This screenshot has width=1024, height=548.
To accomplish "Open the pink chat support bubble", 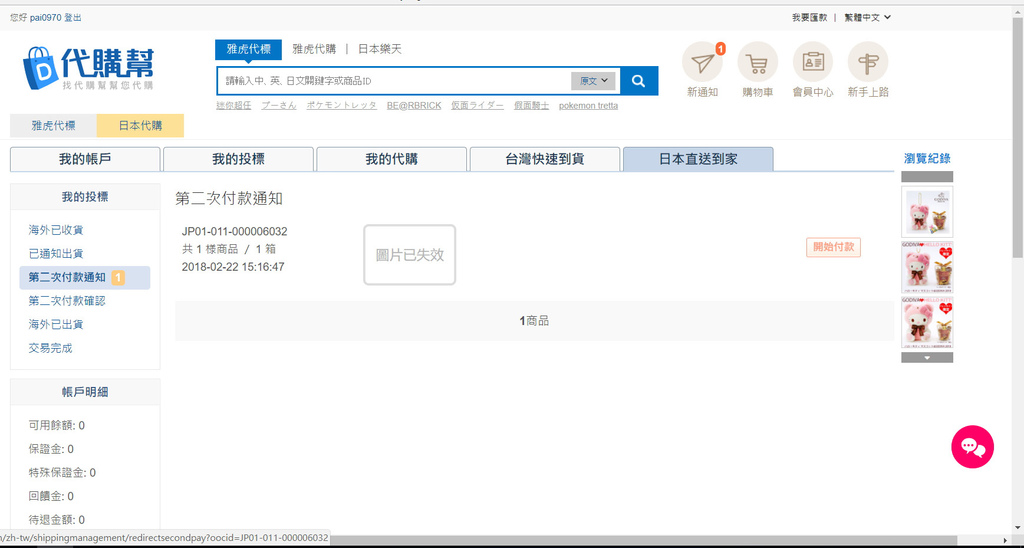I will [x=972, y=447].
